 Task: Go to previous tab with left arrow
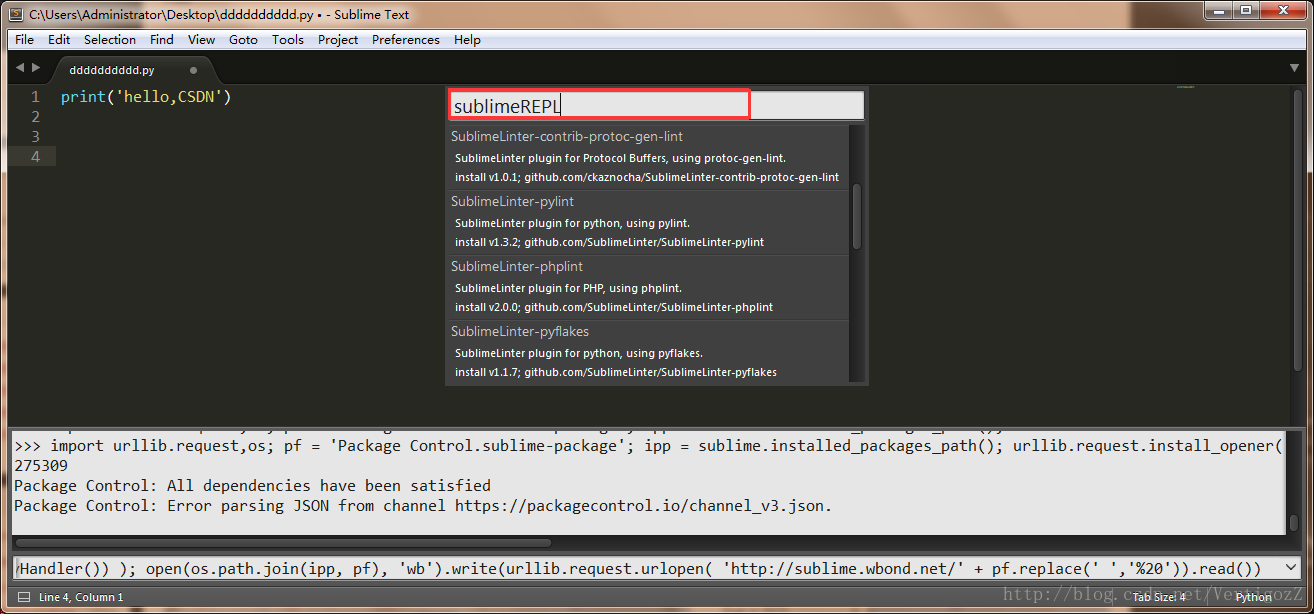20,67
